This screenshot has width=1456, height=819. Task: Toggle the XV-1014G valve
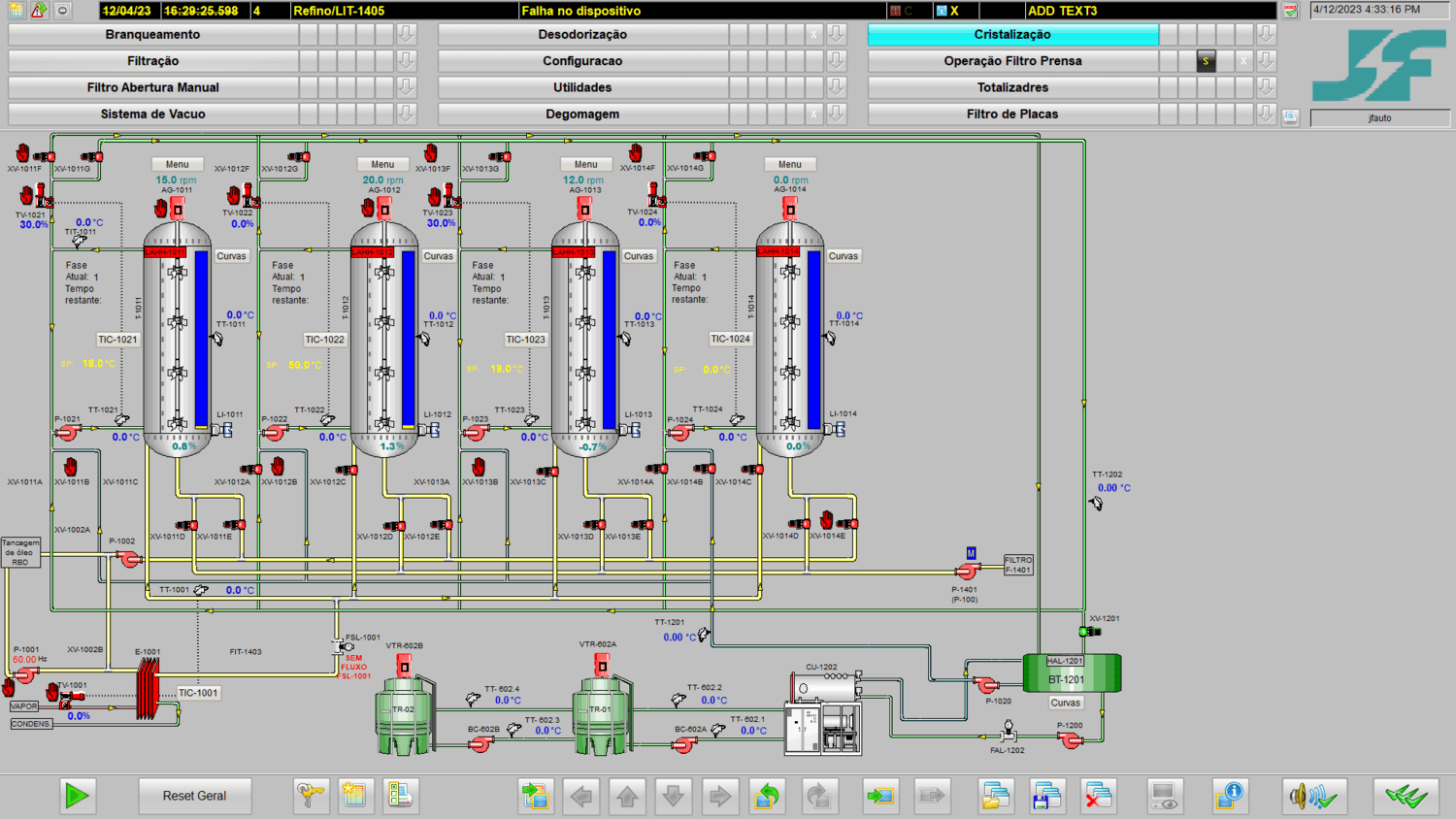705,155
